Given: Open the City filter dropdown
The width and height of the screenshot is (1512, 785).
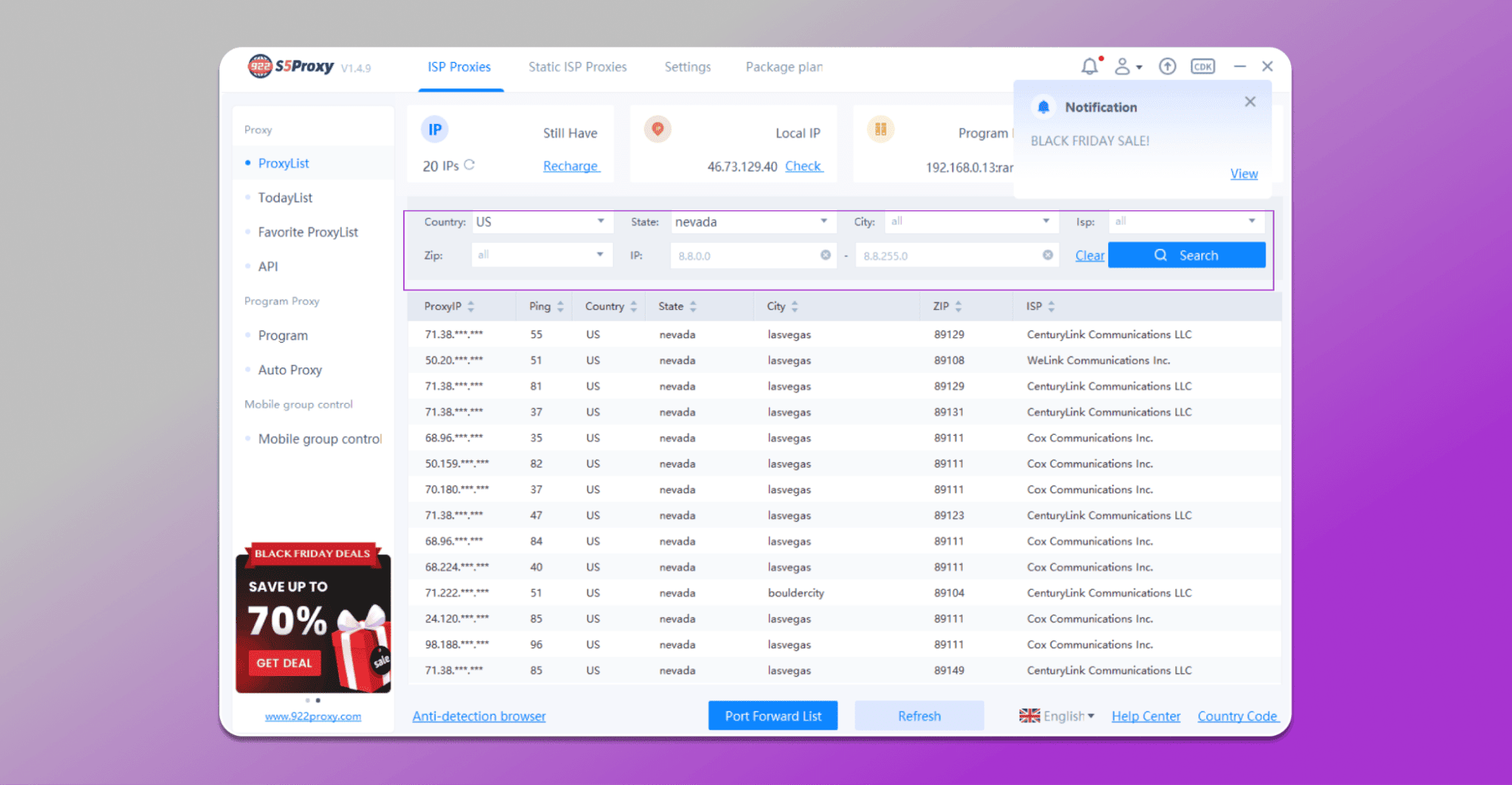Looking at the screenshot, I should [970, 222].
